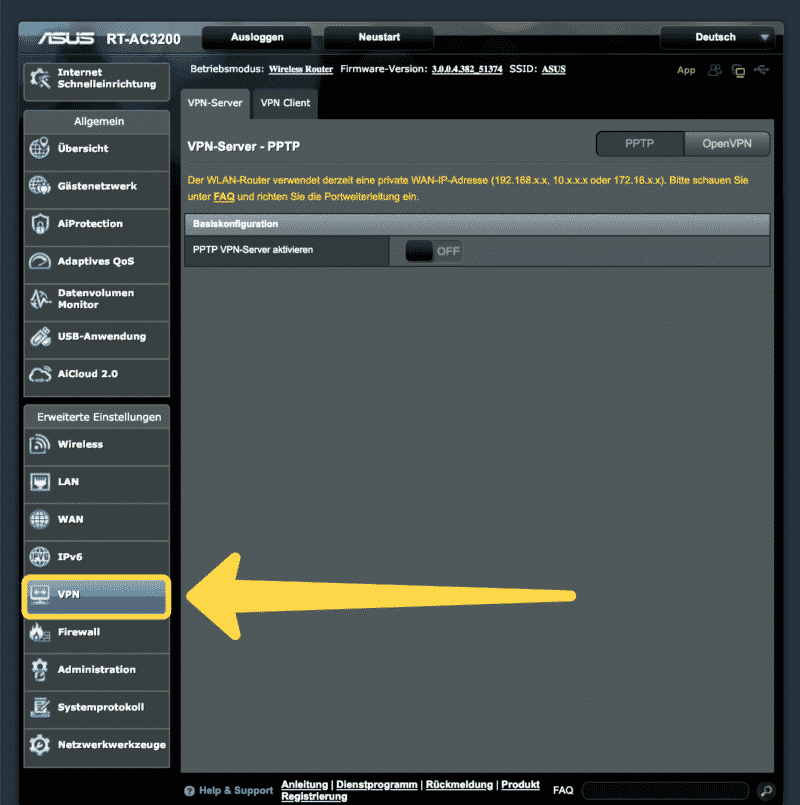Image resolution: width=800 pixels, height=805 pixels.
Task: Open the Deutsch language dropdown
Action: click(717, 37)
